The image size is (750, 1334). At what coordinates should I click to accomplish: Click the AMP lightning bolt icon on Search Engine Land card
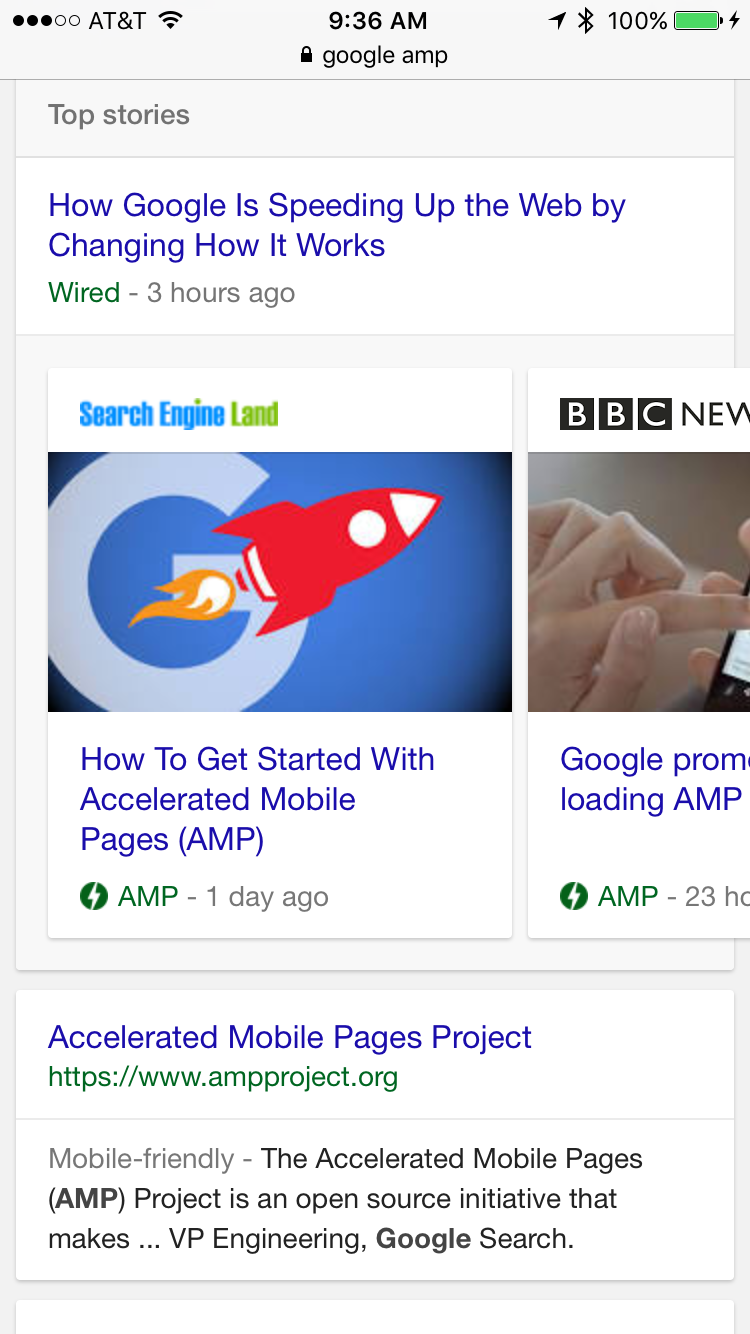pos(93,896)
